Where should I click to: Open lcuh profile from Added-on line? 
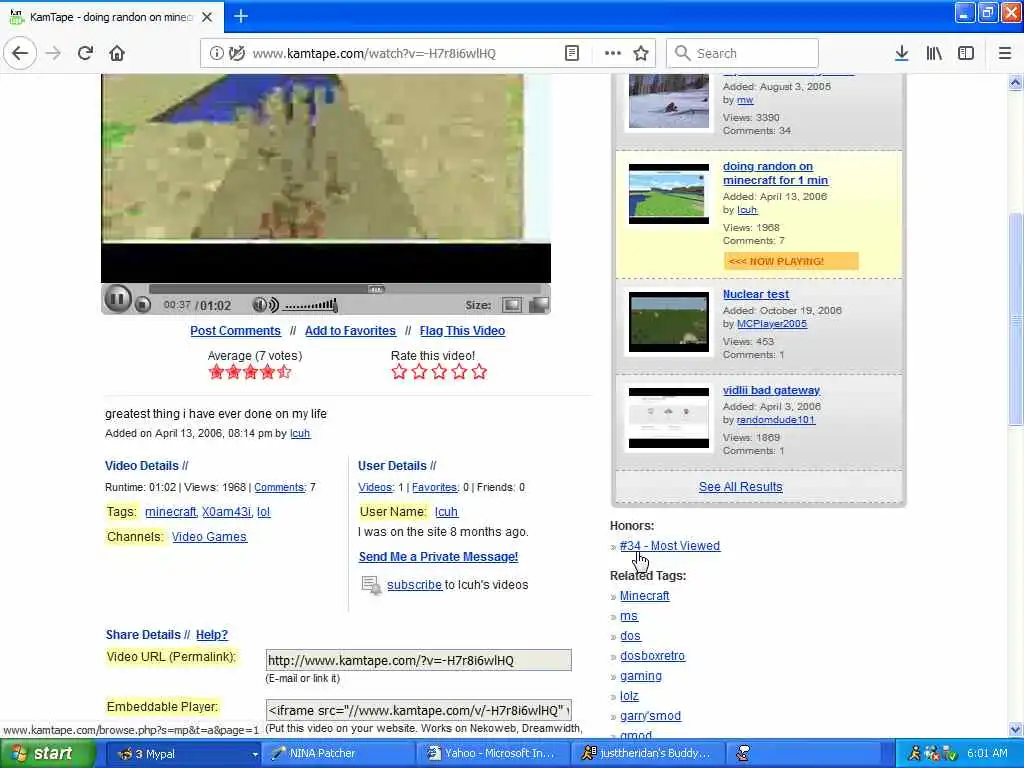(300, 434)
